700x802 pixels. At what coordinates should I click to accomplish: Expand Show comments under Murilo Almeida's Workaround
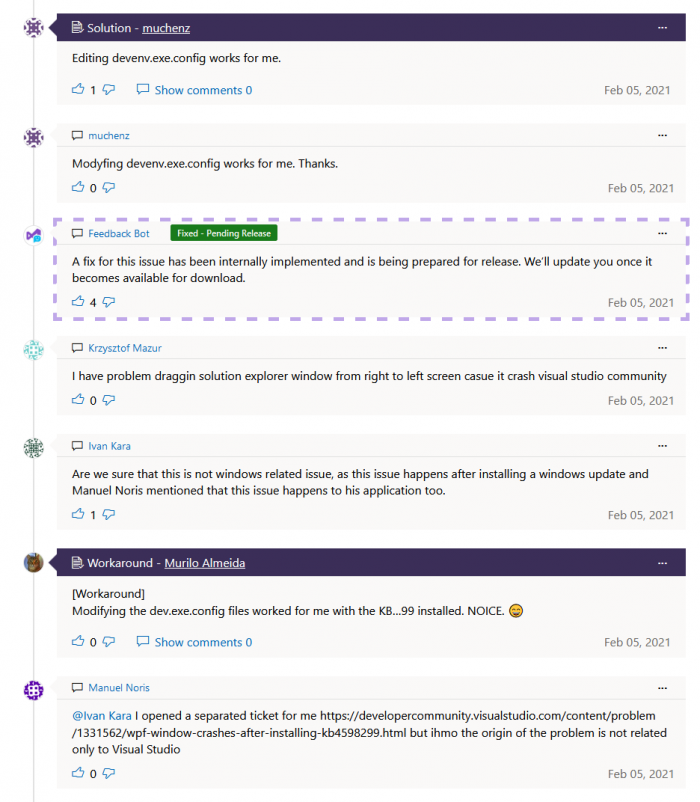[x=195, y=642]
